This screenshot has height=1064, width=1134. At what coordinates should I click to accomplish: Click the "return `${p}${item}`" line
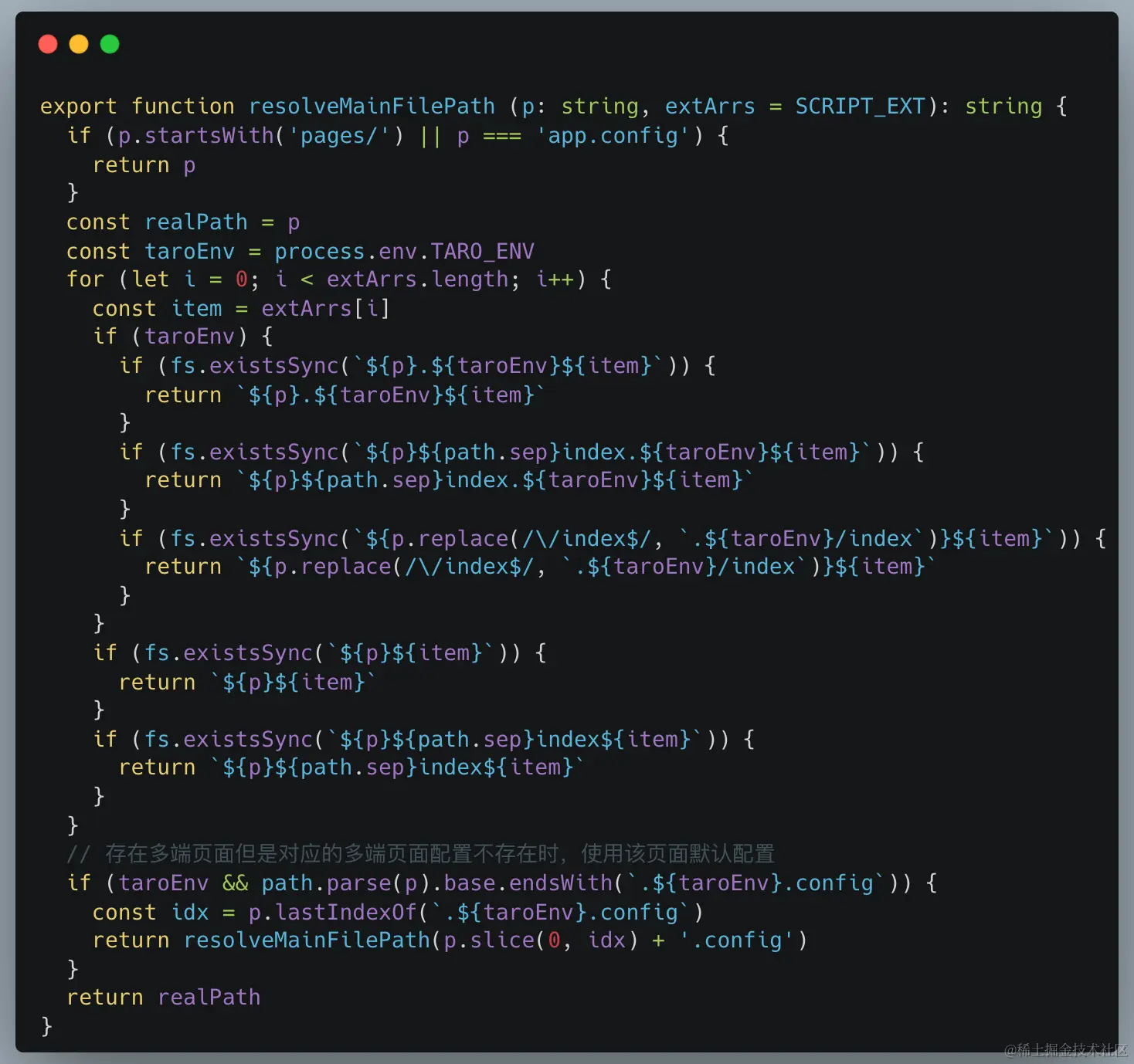247,682
